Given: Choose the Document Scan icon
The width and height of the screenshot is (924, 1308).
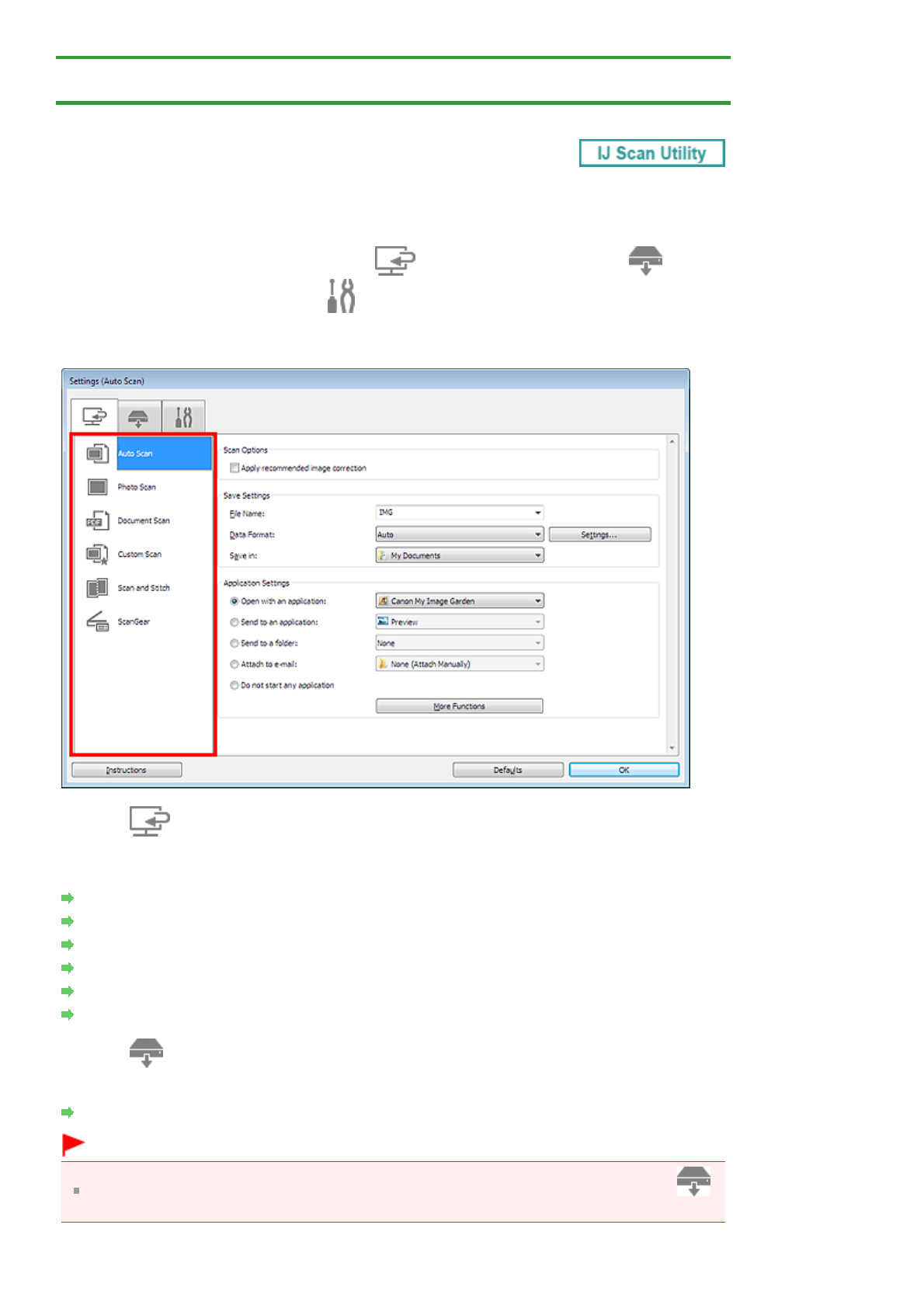Looking at the screenshot, I should point(97,521).
